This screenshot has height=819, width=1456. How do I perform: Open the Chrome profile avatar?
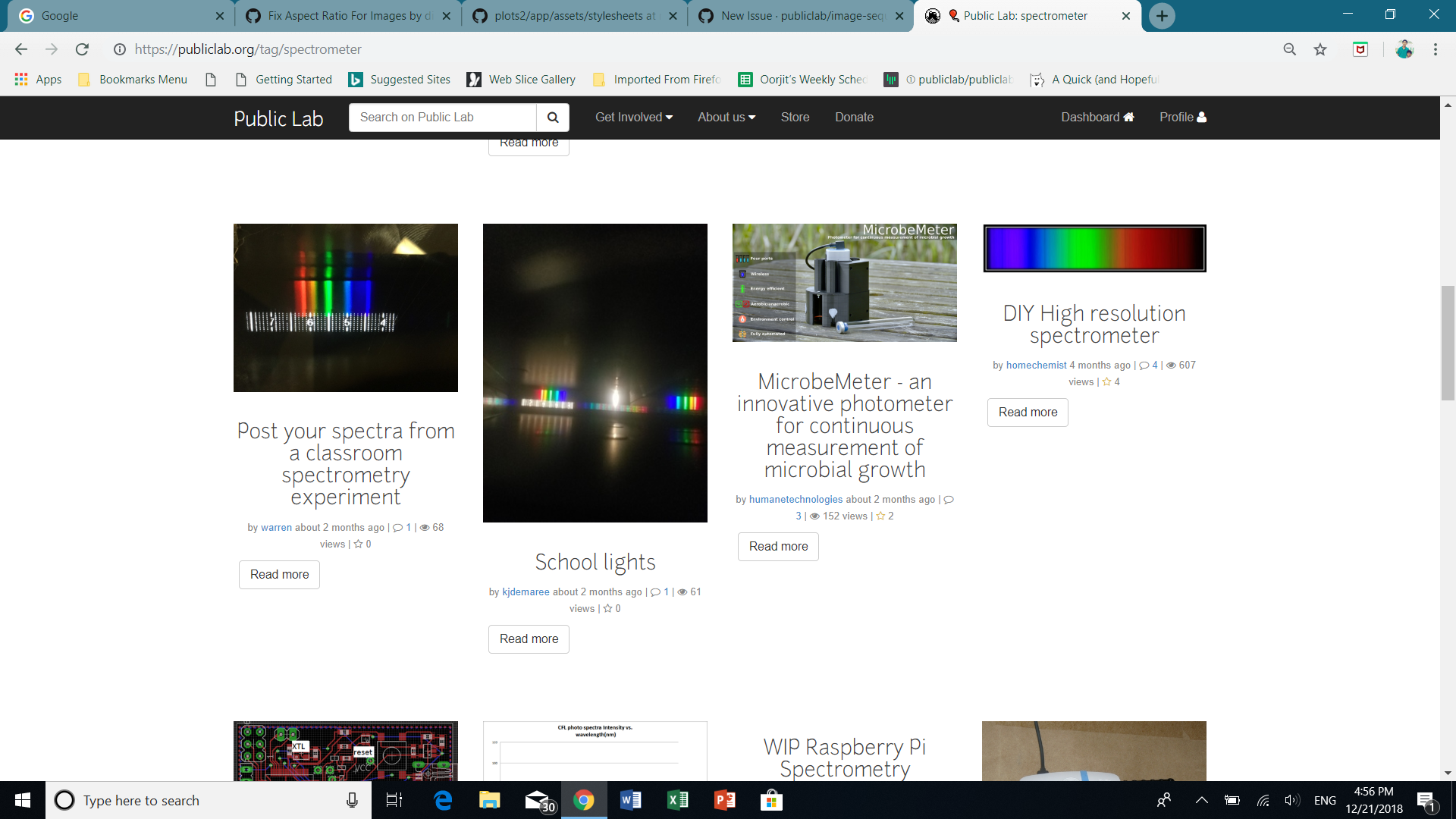click(x=1405, y=49)
